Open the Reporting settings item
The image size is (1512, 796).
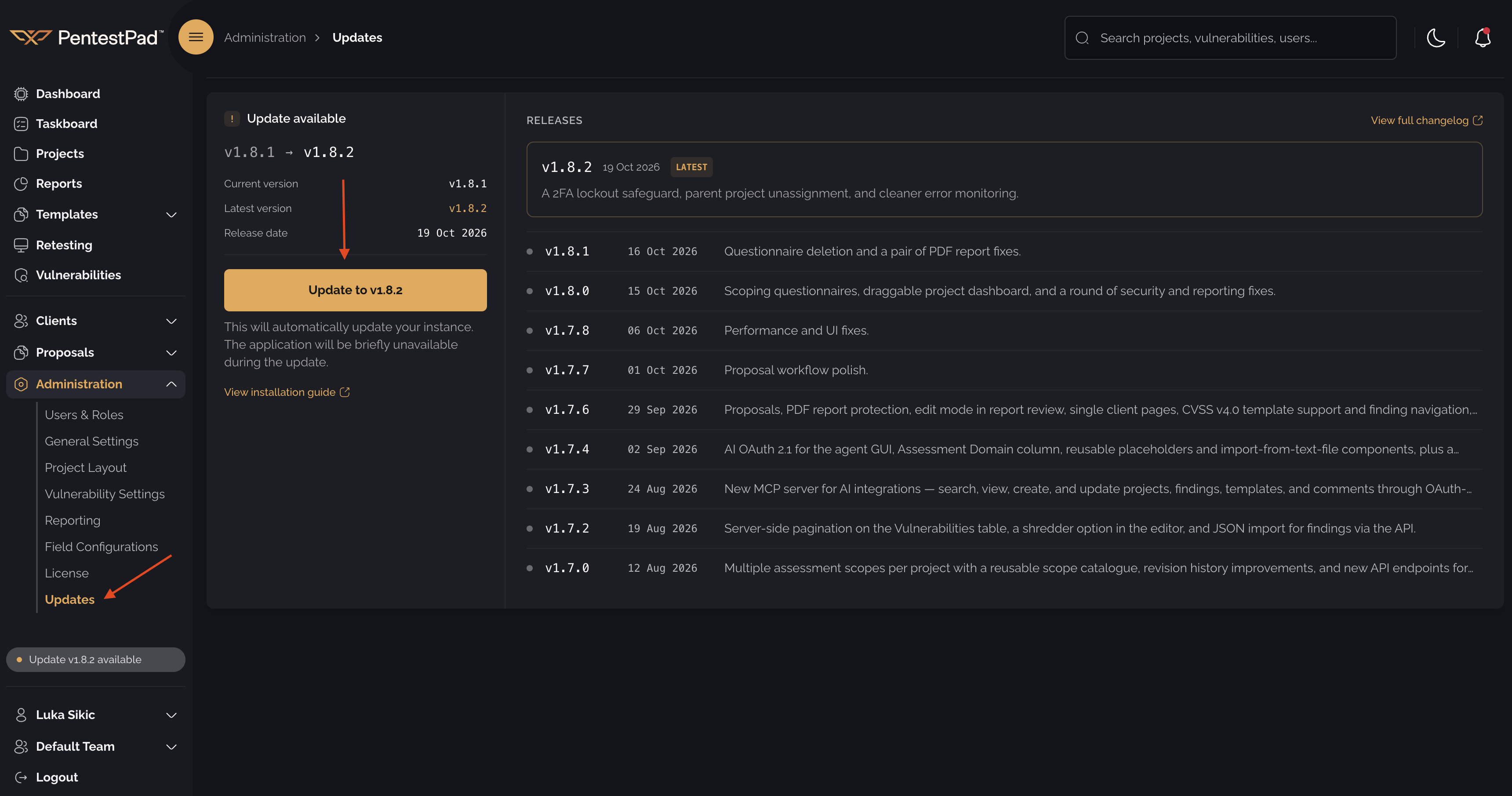click(73, 521)
